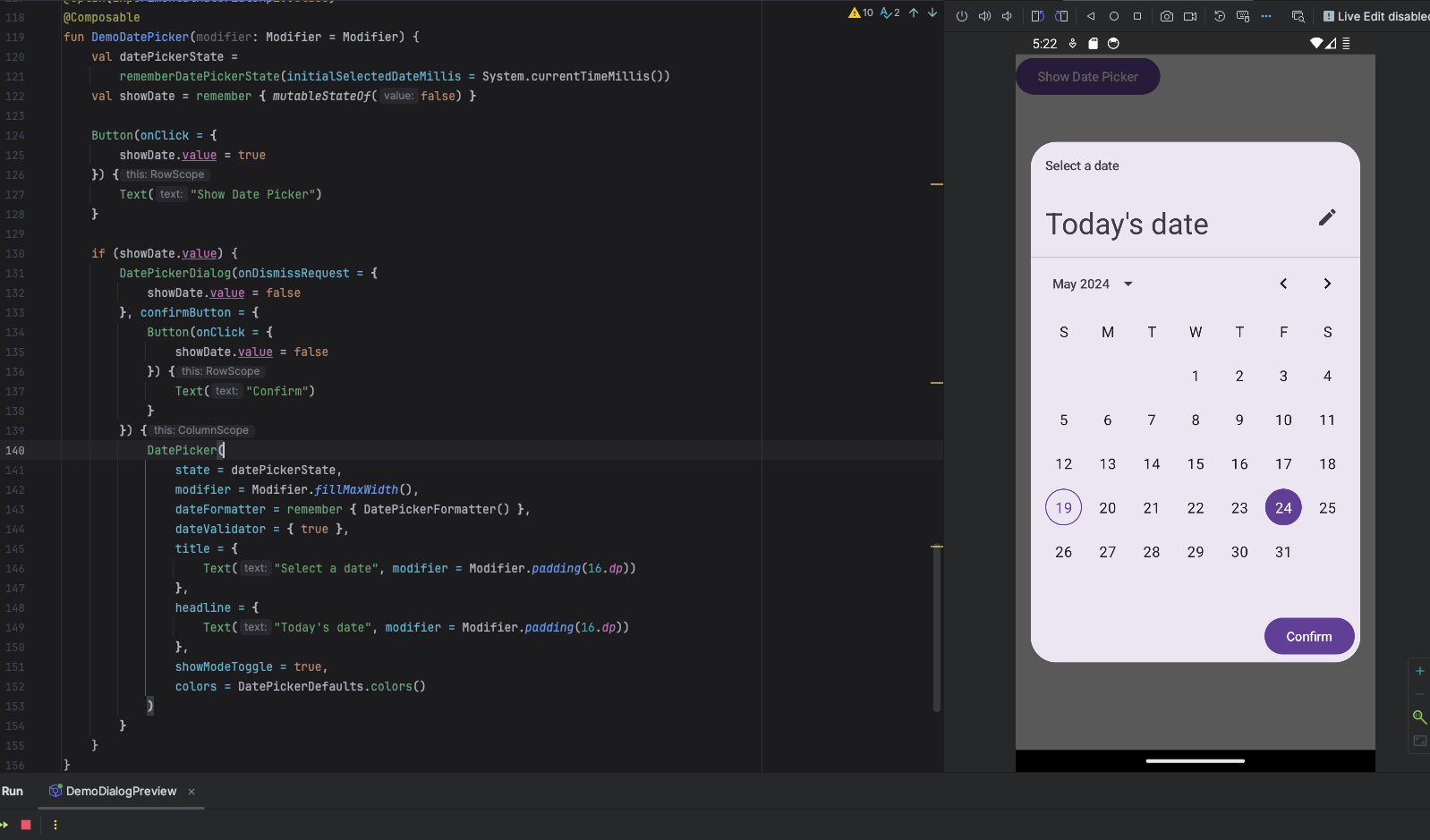Viewport: 1430px width, 840px height.
Task: Click the emulator Home circle icon
Action: pyautogui.click(x=1114, y=16)
